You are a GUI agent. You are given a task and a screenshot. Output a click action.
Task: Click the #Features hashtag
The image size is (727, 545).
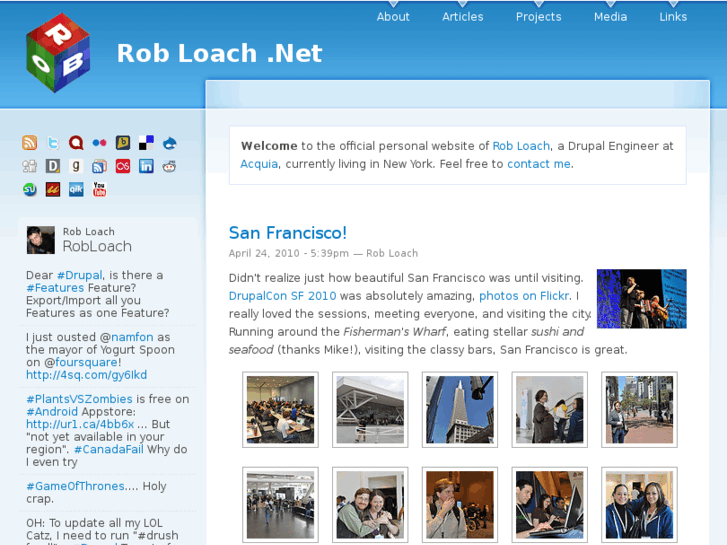55,288
